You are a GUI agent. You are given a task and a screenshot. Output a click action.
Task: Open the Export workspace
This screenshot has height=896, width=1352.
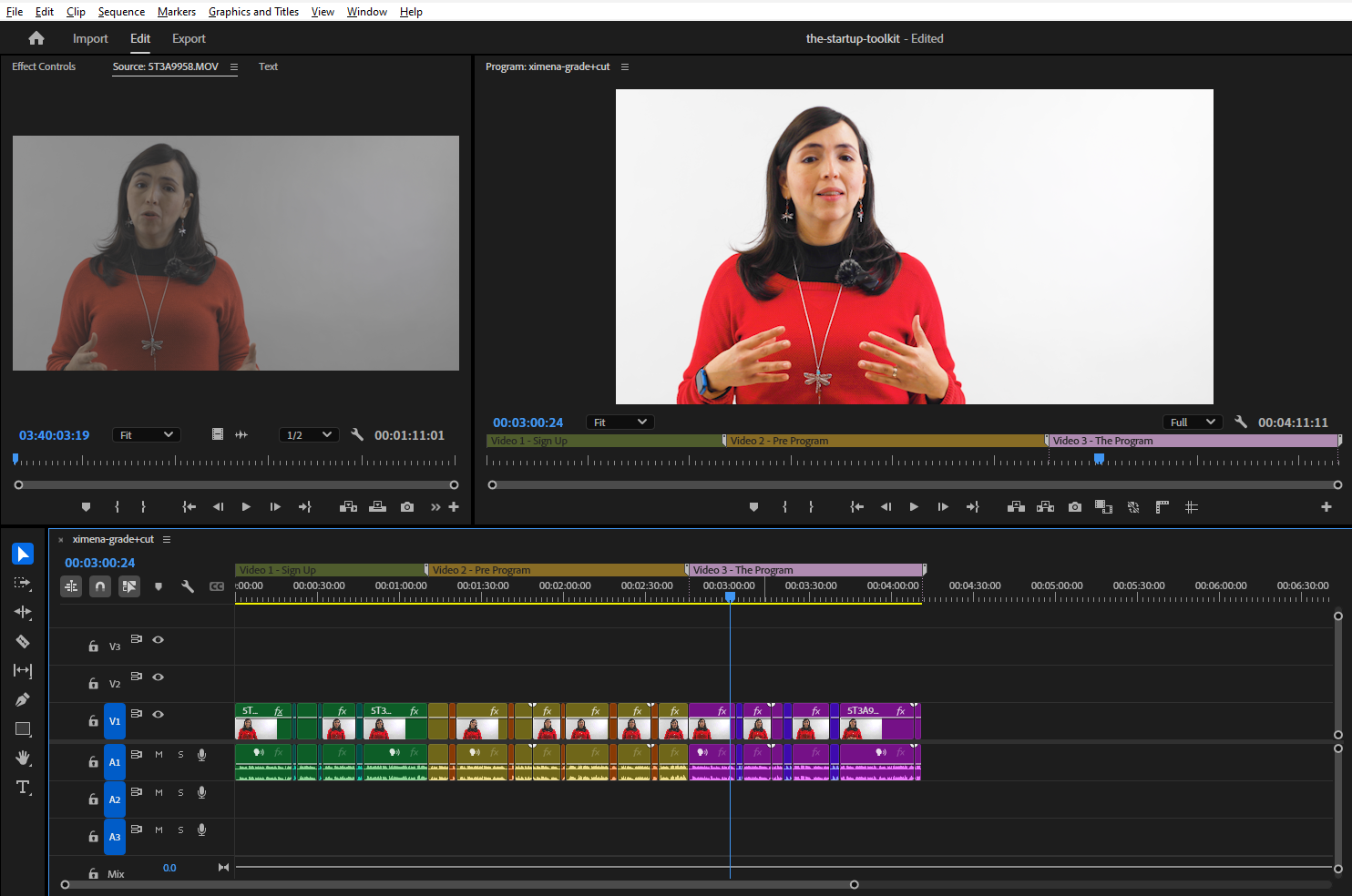coord(189,38)
